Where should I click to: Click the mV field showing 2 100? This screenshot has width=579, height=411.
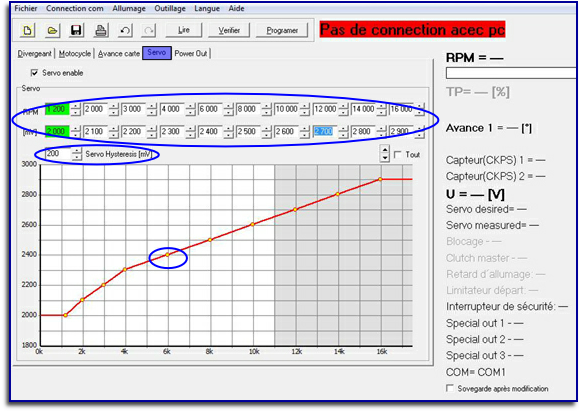coord(95,131)
